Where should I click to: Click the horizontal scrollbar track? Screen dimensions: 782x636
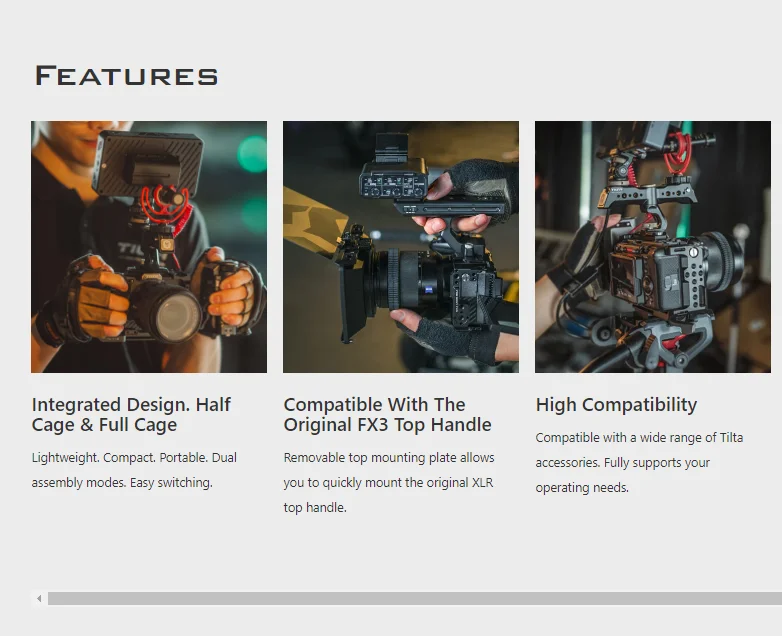click(415, 598)
